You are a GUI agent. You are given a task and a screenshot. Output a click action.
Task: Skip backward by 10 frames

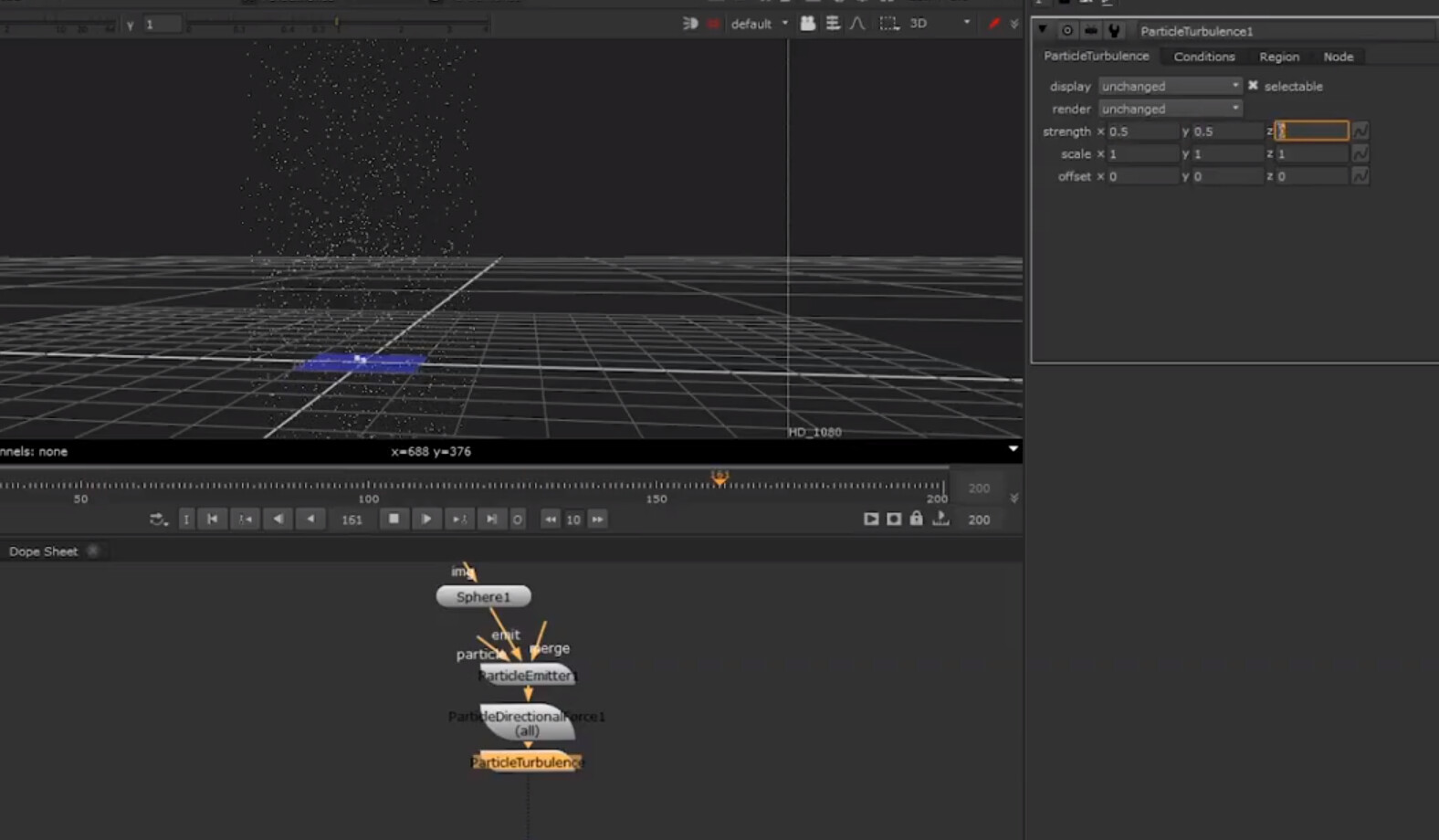coord(550,519)
